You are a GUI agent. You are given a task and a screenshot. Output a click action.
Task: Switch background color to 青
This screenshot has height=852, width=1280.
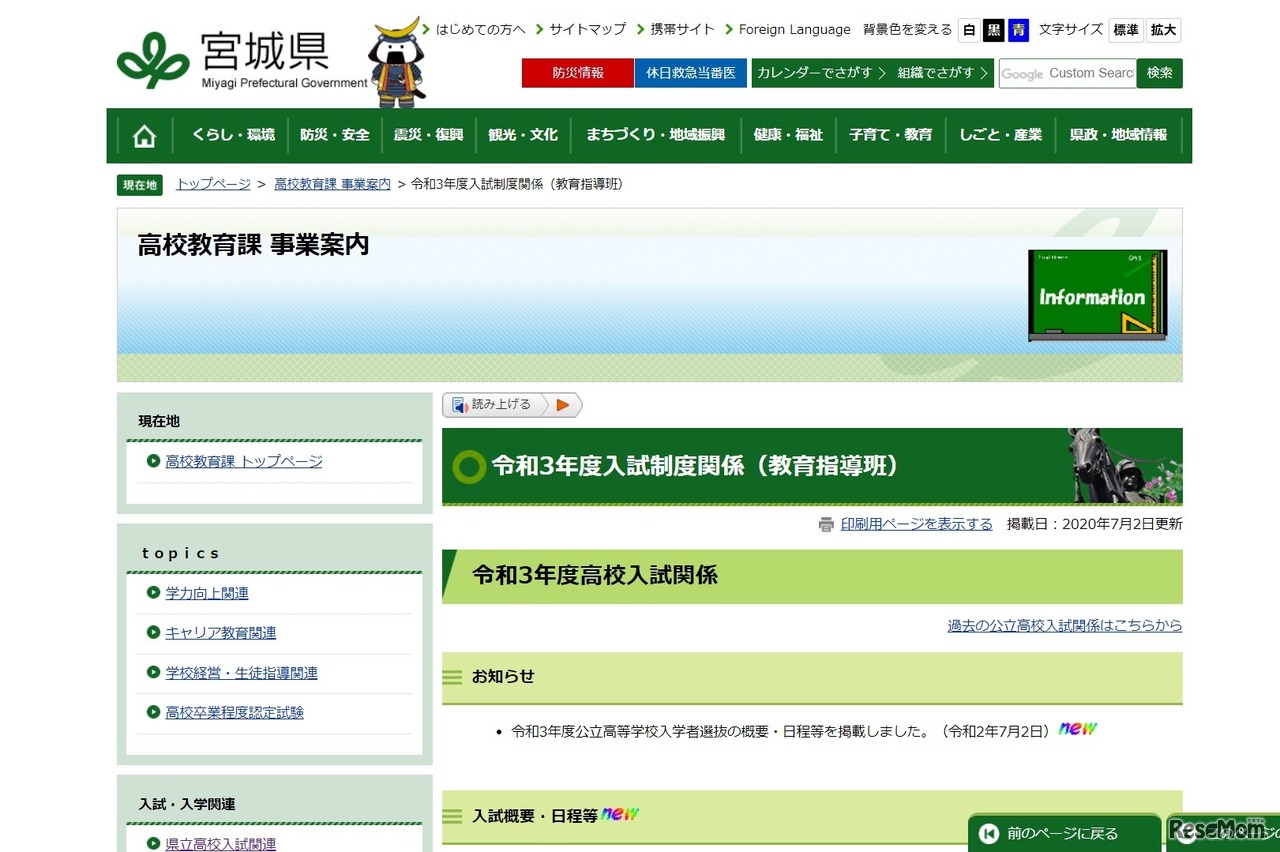click(x=1018, y=30)
